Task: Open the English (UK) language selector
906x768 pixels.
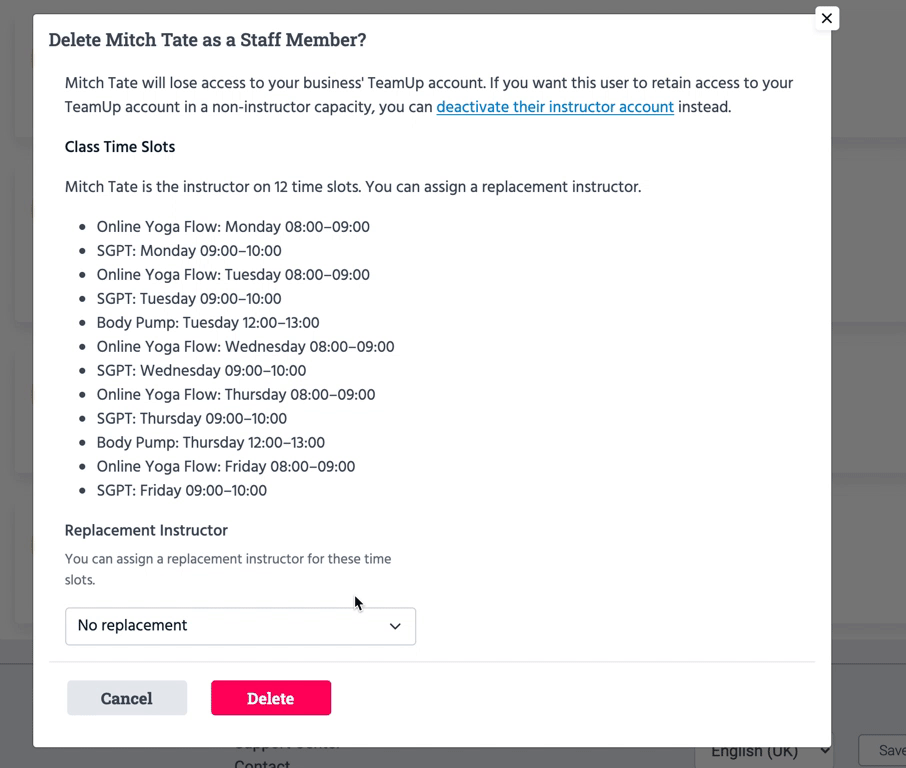Action: (x=766, y=751)
